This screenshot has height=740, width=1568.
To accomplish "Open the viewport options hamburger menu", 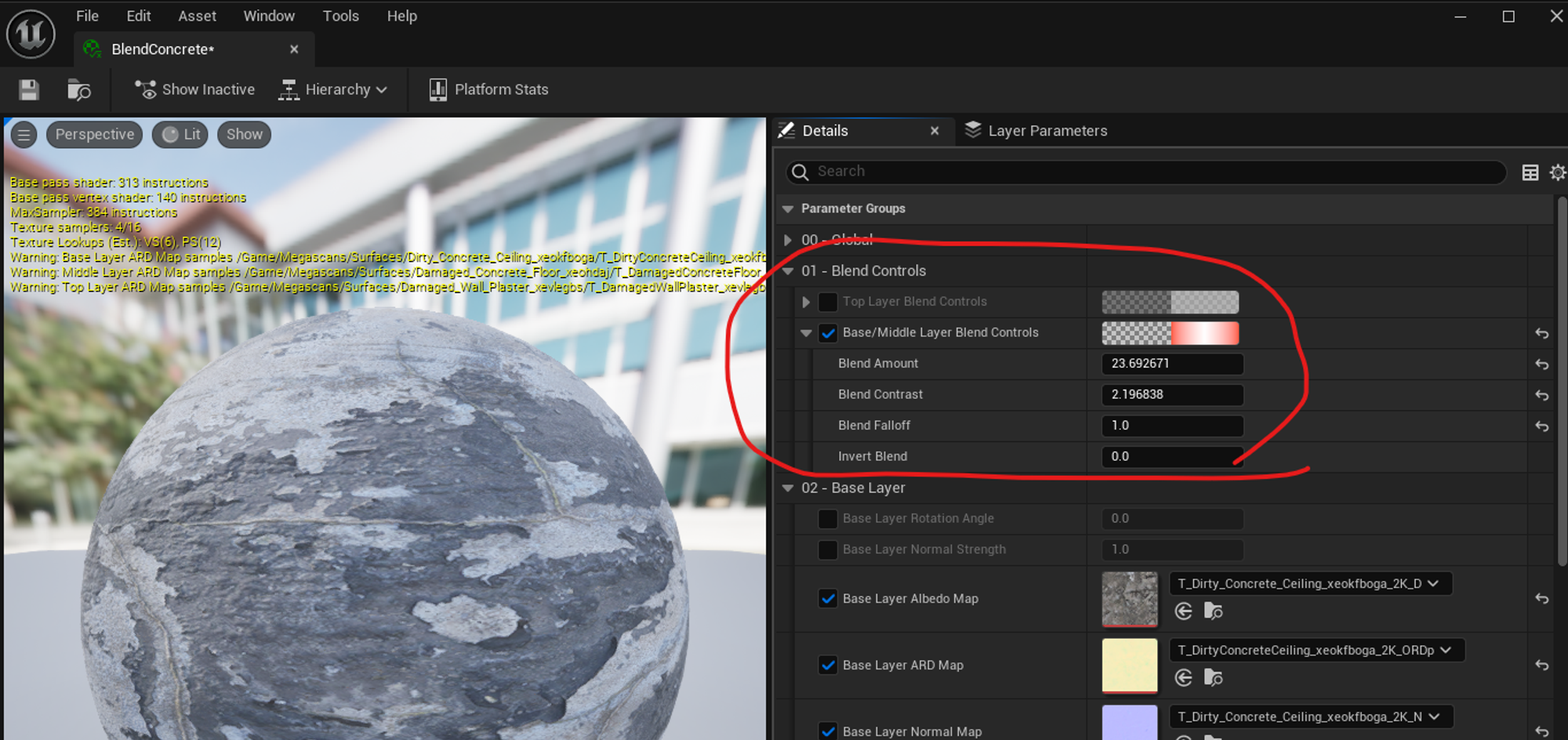I will click(x=24, y=135).
